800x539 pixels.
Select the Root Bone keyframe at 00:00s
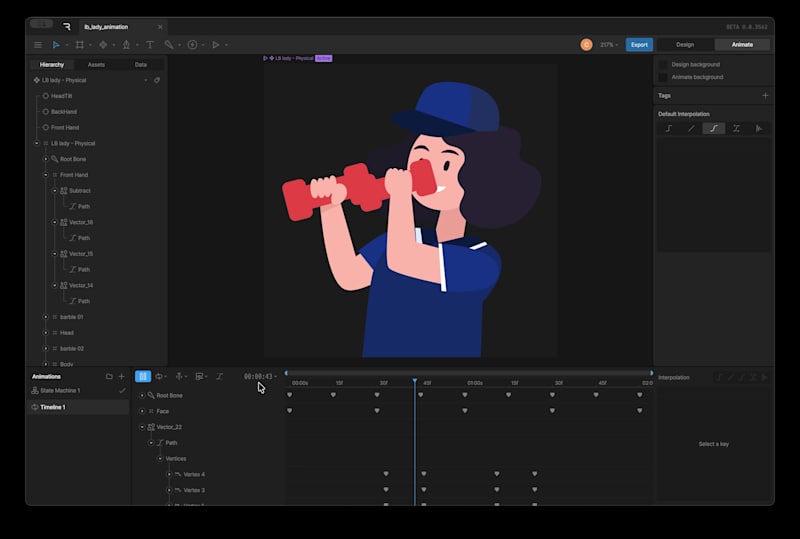[290, 395]
